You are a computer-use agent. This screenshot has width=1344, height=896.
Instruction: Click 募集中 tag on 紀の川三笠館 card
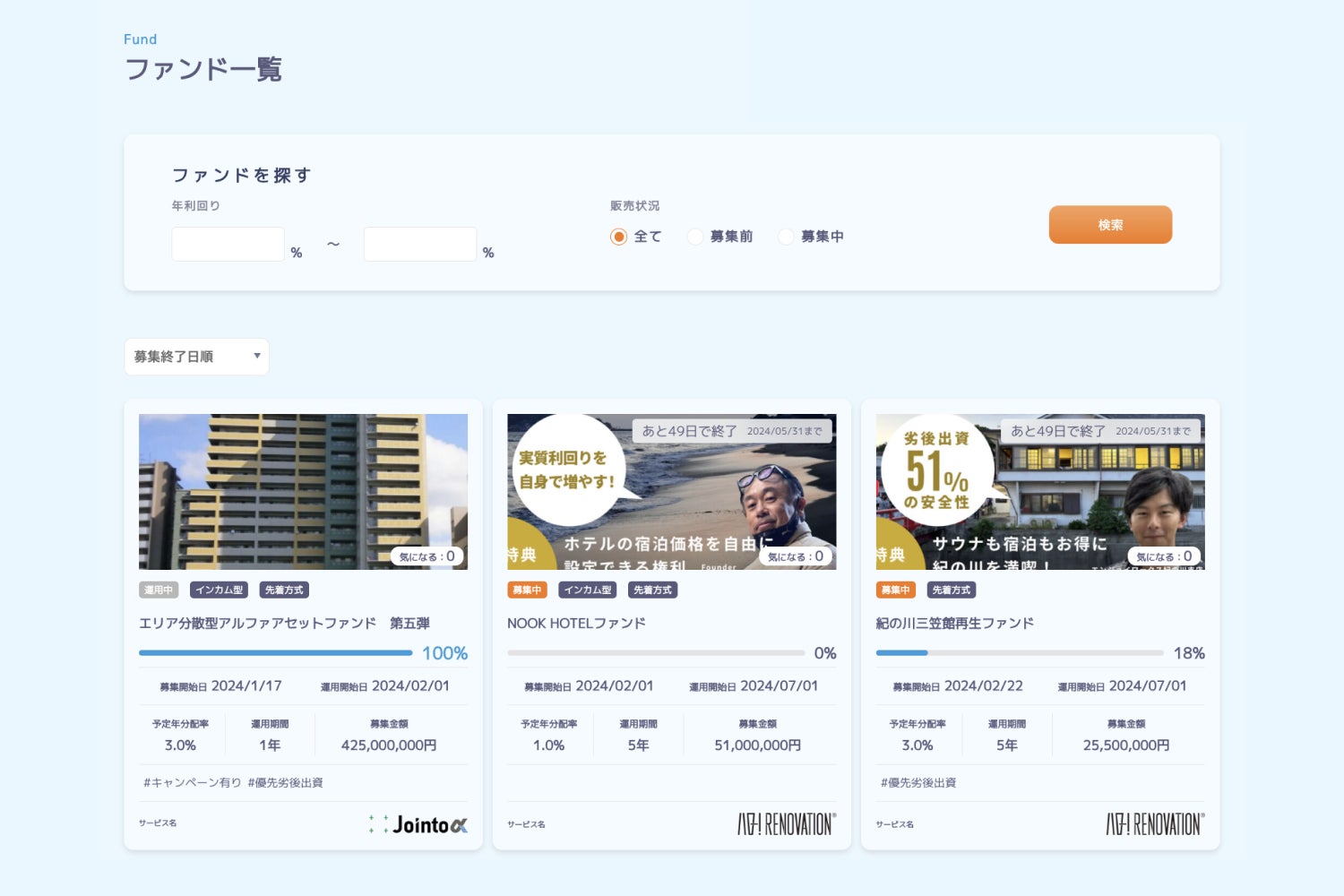(896, 590)
